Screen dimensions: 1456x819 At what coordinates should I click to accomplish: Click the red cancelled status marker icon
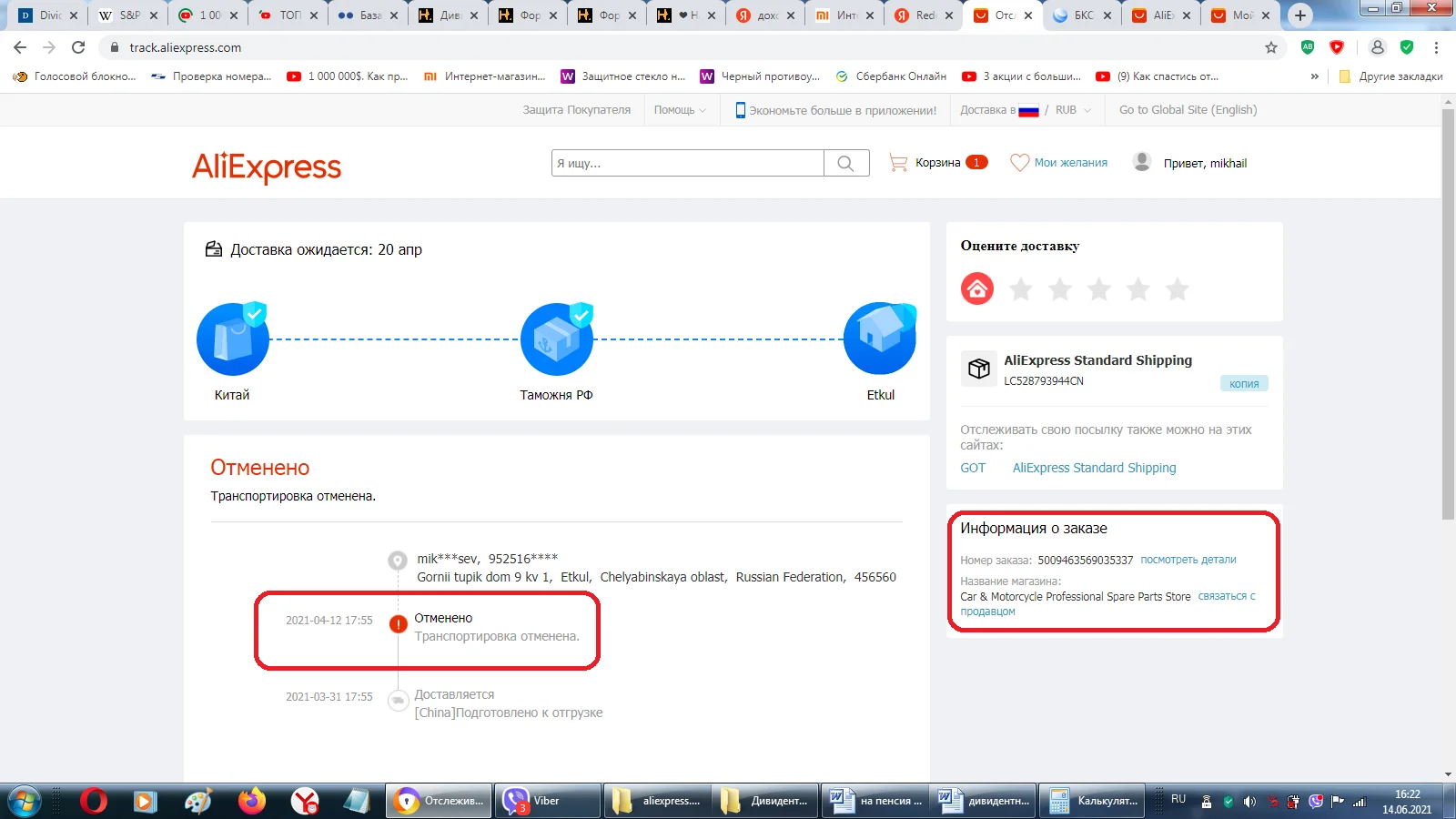(398, 624)
